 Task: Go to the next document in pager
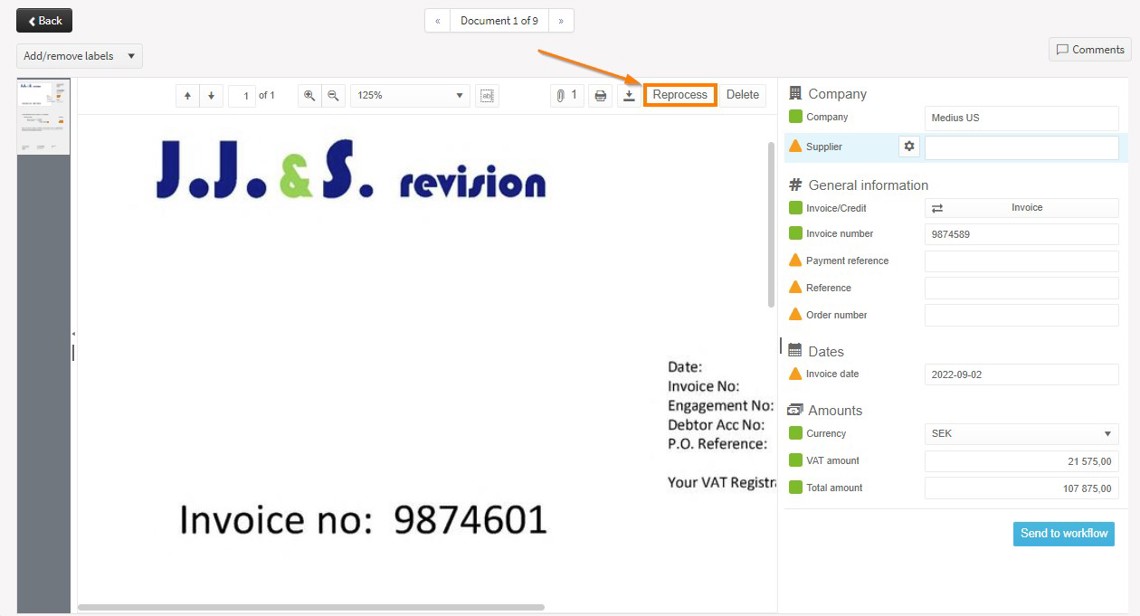561,21
